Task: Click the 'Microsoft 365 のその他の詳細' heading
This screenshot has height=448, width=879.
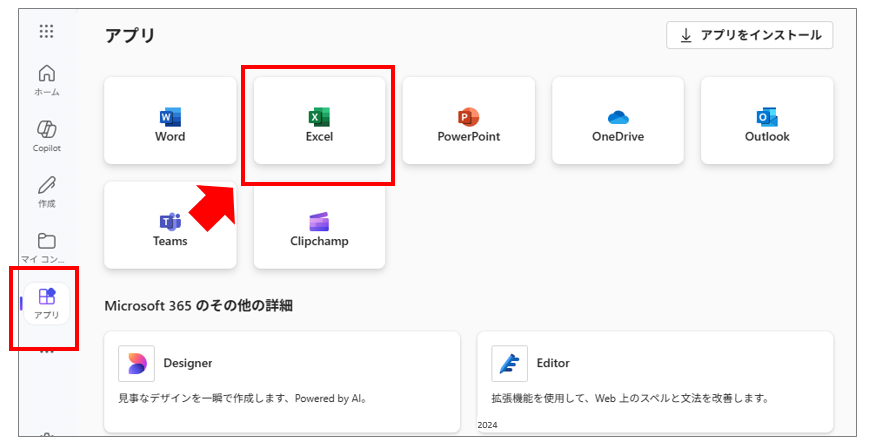Action: [198, 306]
